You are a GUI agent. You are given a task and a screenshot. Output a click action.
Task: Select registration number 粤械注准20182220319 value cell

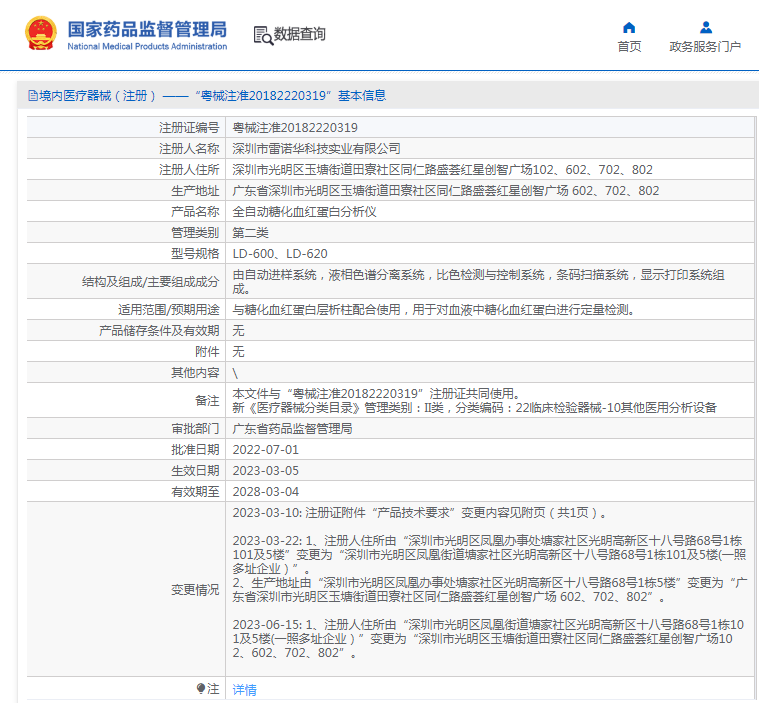pos(295,128)
